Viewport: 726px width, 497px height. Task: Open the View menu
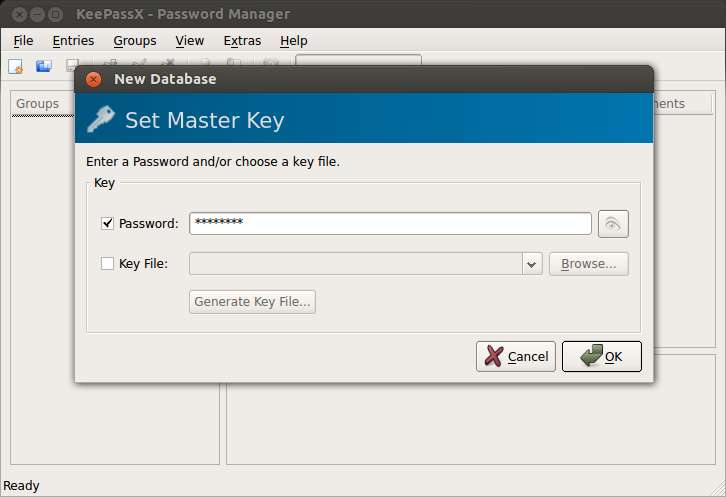[189, 41]
